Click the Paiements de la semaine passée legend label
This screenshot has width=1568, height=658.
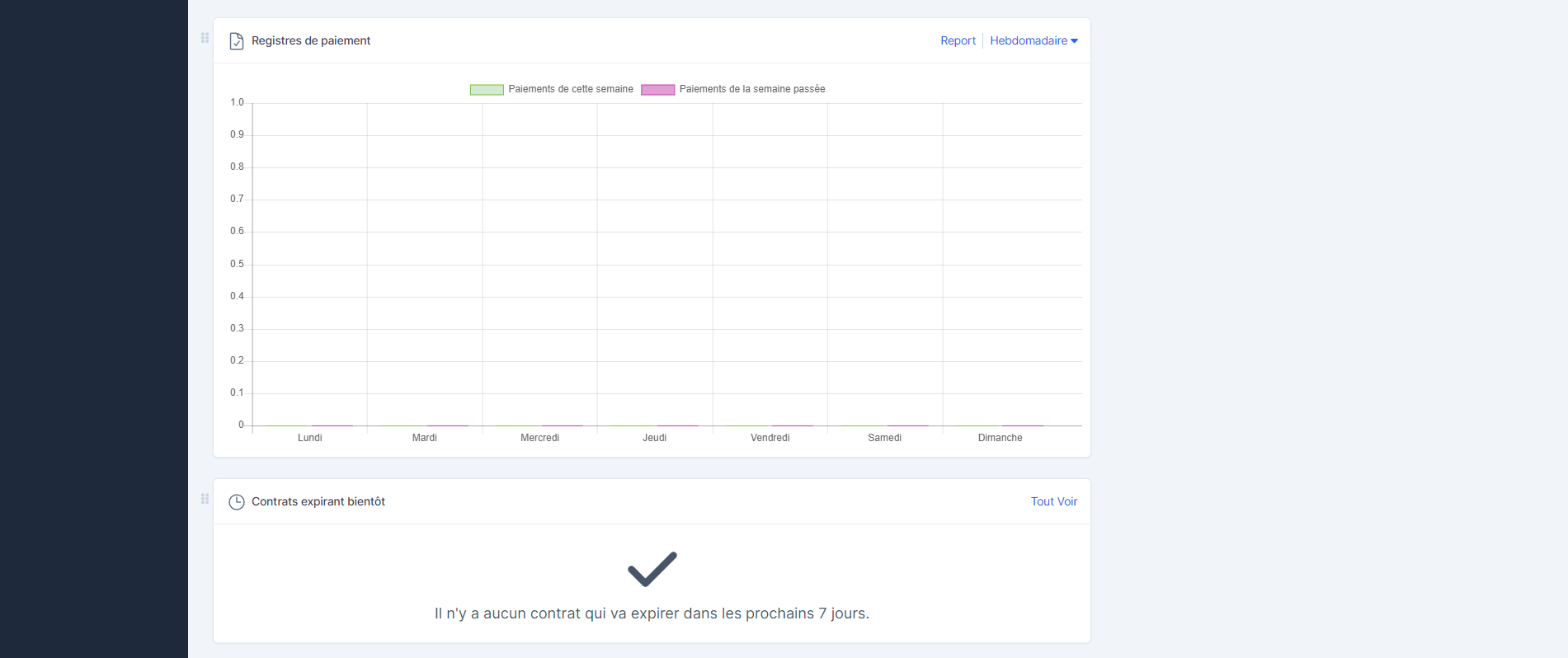click(752, 89)
